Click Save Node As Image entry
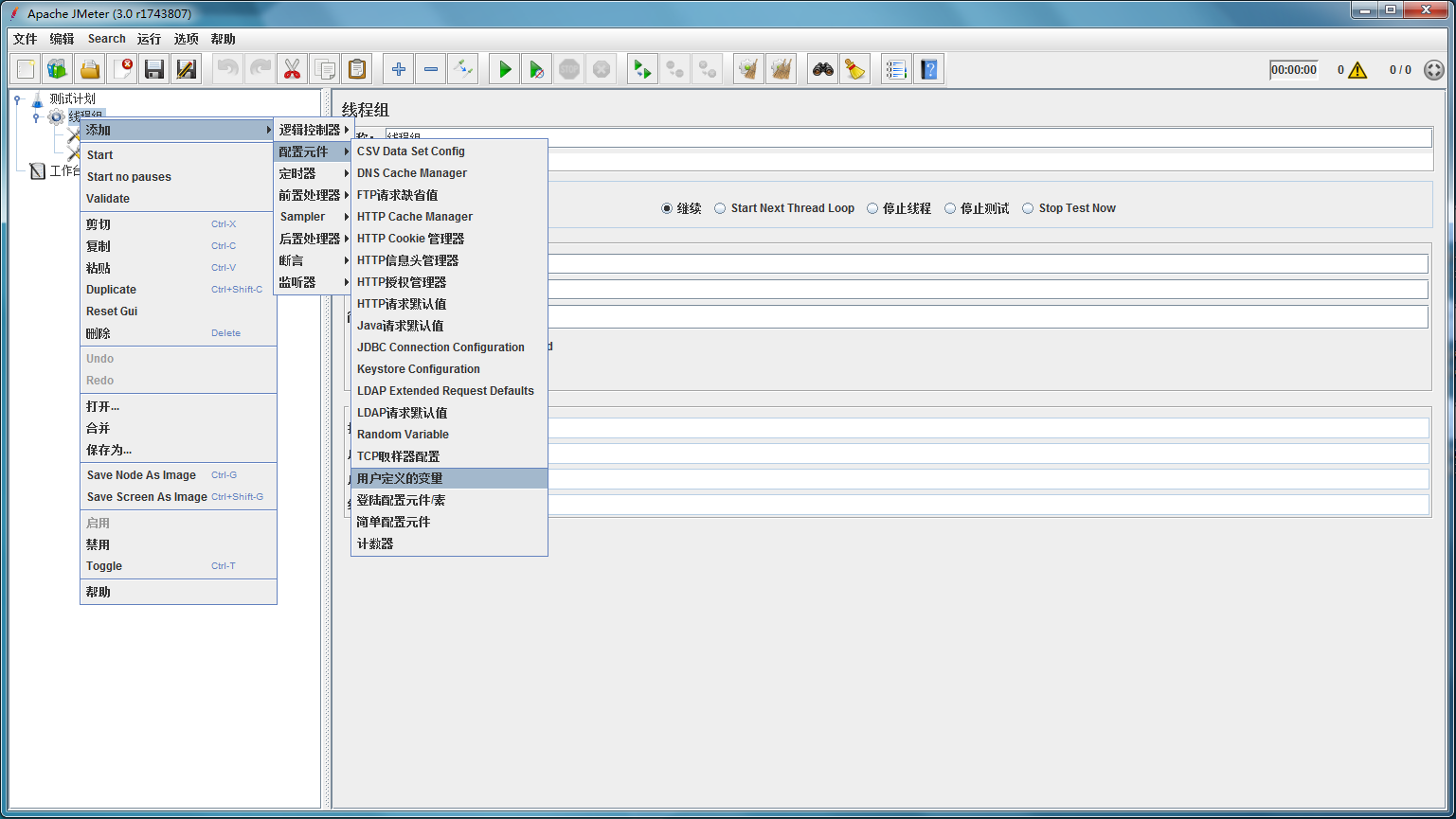The width and height of the screenshot is (1456, 819). [x=178, y=475]
